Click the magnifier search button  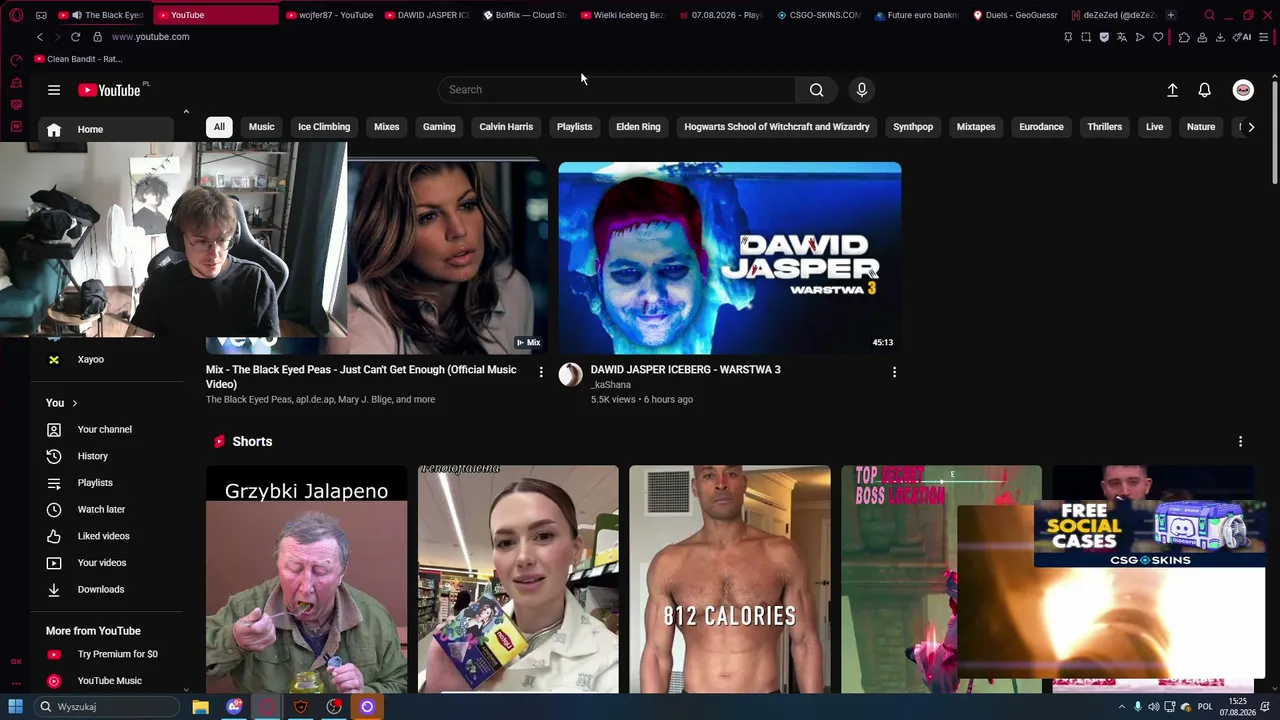click(x=817, y=90)
